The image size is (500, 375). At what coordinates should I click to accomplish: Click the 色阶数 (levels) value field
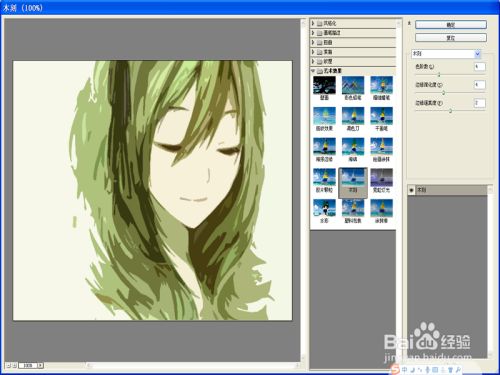(480, 66)
